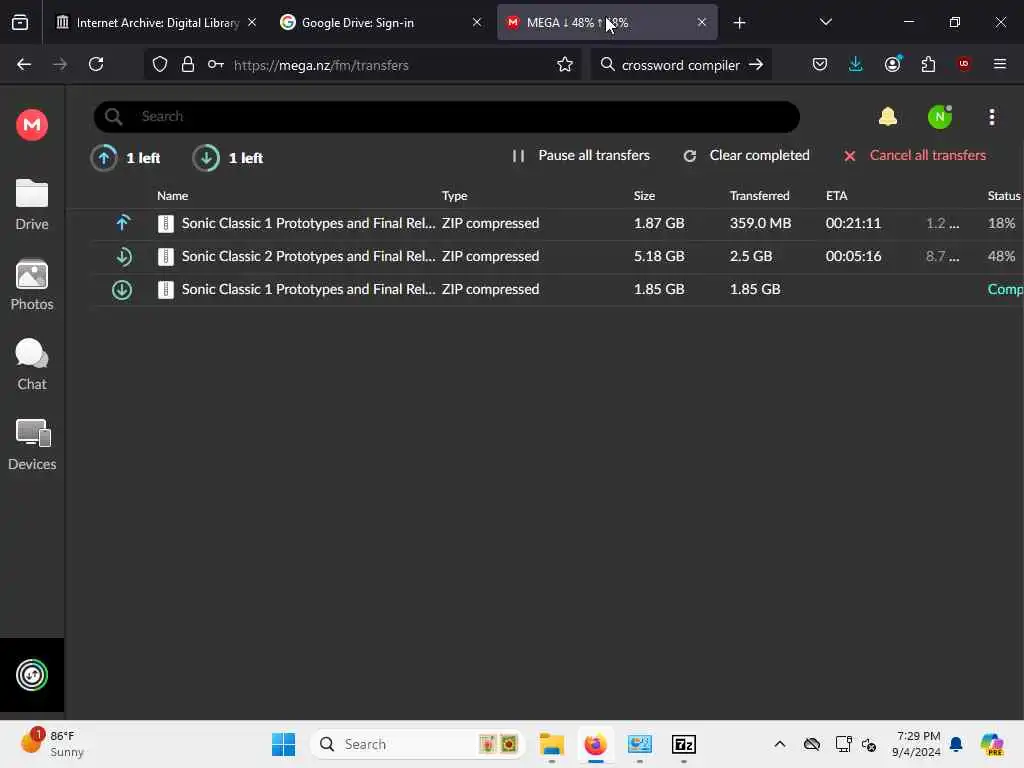Filter by downloads with 1 left

coord(228,157)
